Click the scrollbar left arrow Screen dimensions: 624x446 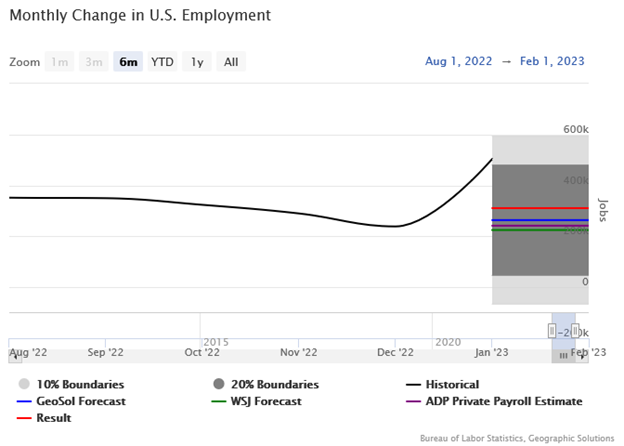pyautogui.click(x=13, y=356)
